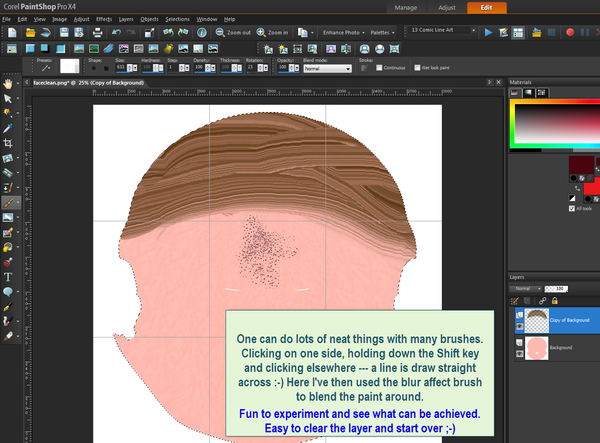
Task: Open the script dropdown 13 Comic Line Art
Action: (442, 32)
